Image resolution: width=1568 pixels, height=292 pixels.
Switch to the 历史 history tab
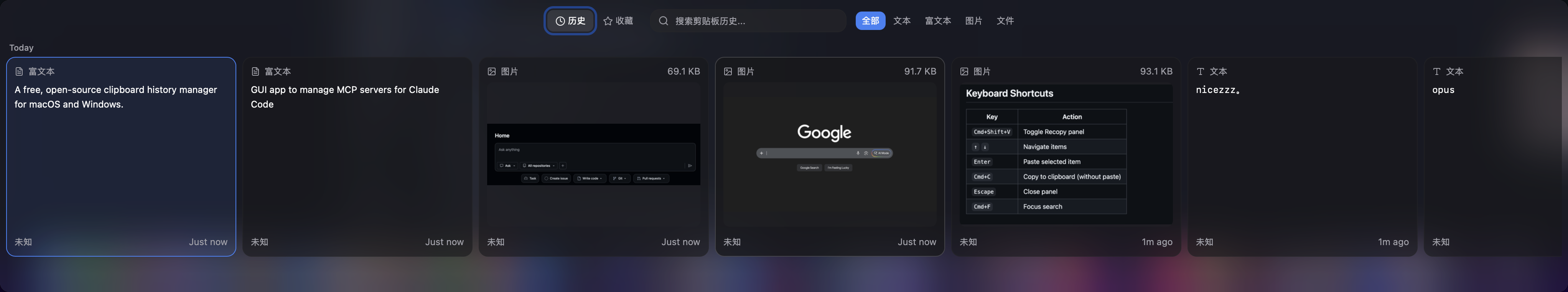(570, 21)
